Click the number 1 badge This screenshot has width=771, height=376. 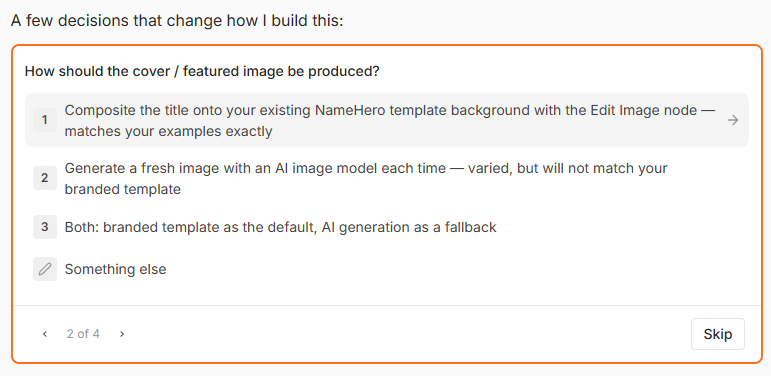pos(45,120)
